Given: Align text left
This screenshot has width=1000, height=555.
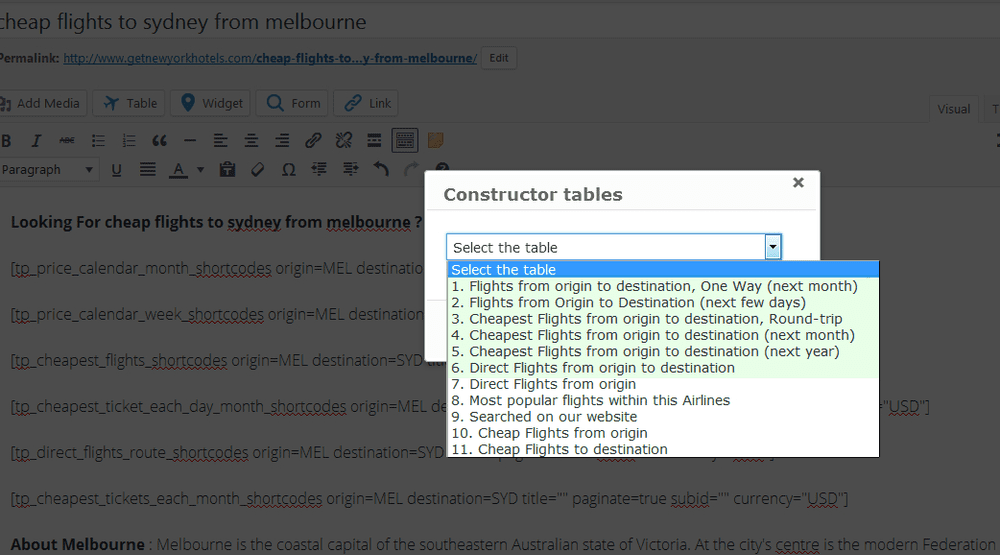Looking at the screenshot, I should pos(220,140).
